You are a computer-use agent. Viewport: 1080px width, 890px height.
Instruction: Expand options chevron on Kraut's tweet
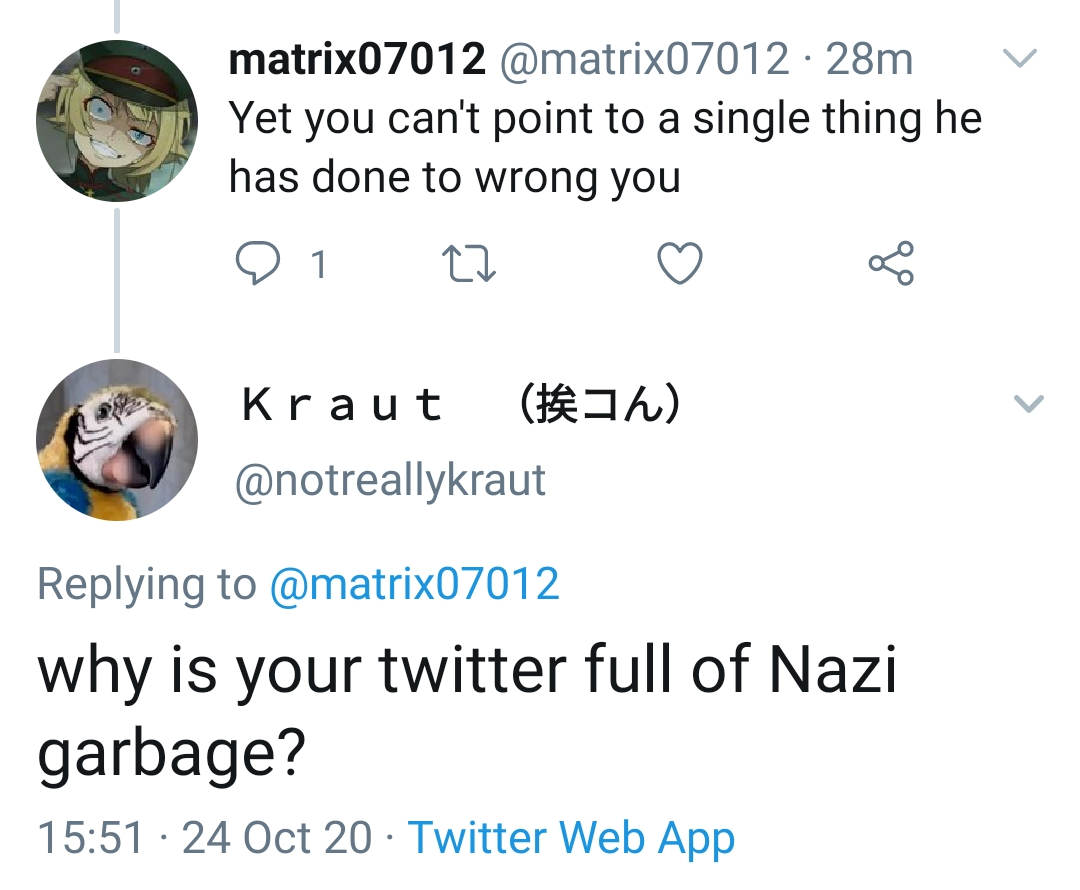click(1028, 404)
